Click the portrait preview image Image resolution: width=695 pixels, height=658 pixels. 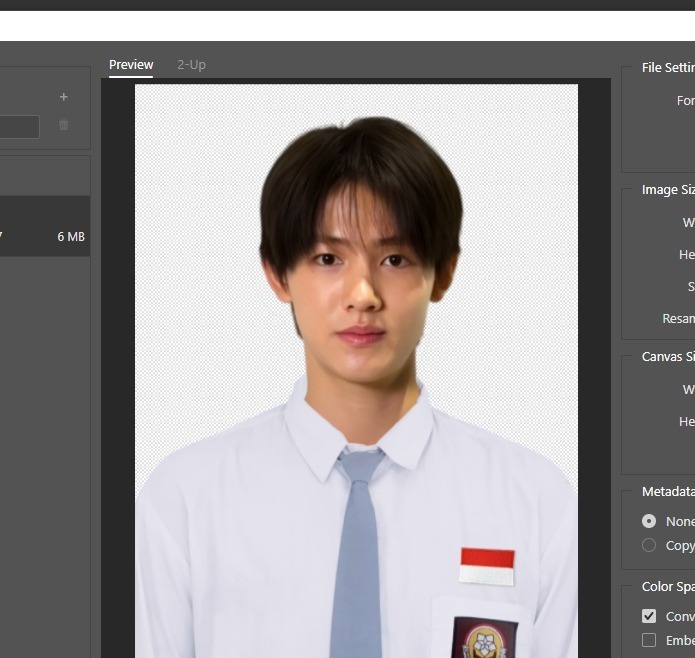pyautogui.click(x=356, y=371)
